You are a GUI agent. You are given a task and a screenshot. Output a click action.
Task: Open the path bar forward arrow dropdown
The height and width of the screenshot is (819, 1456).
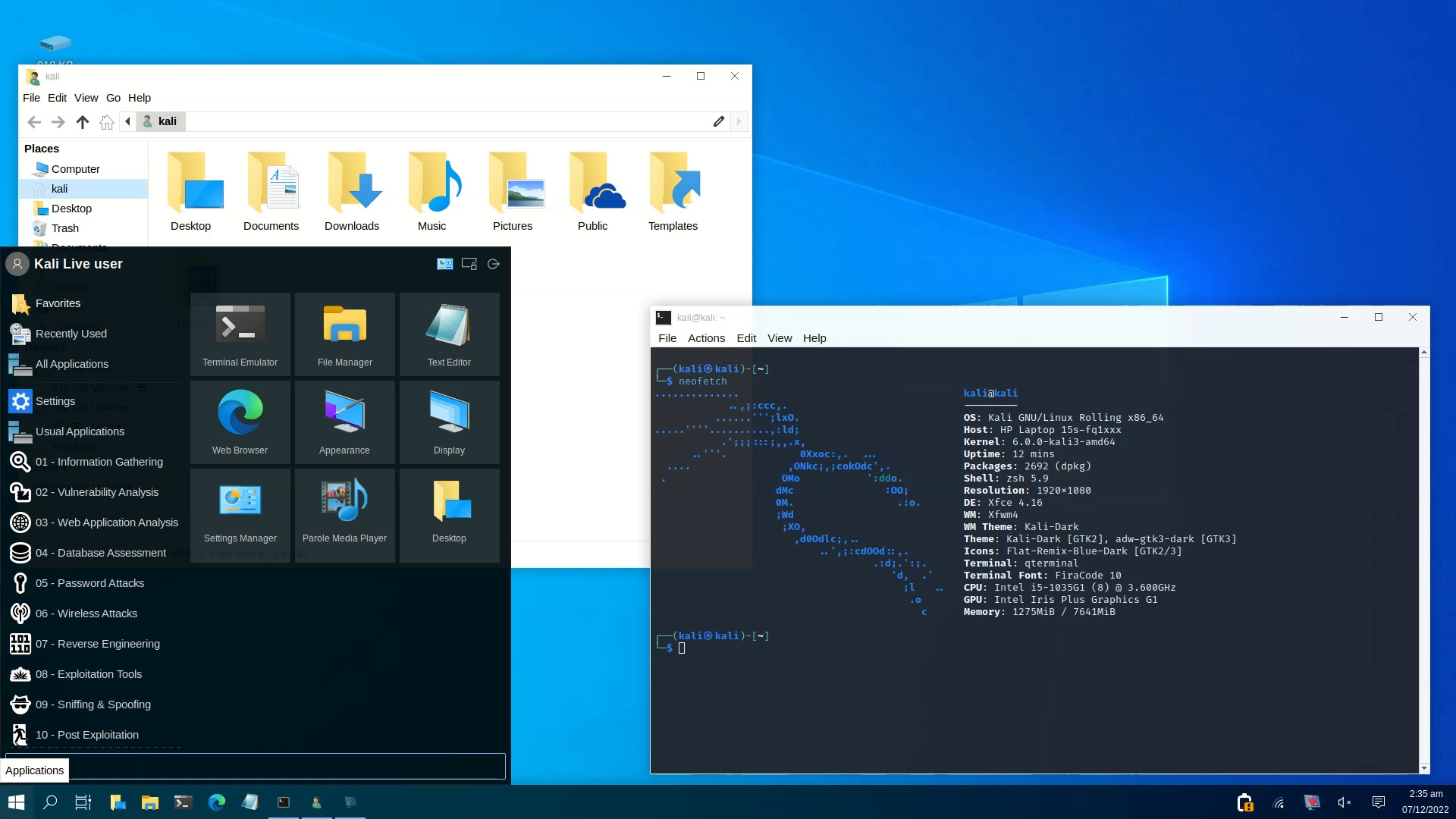tap(739, 121)
